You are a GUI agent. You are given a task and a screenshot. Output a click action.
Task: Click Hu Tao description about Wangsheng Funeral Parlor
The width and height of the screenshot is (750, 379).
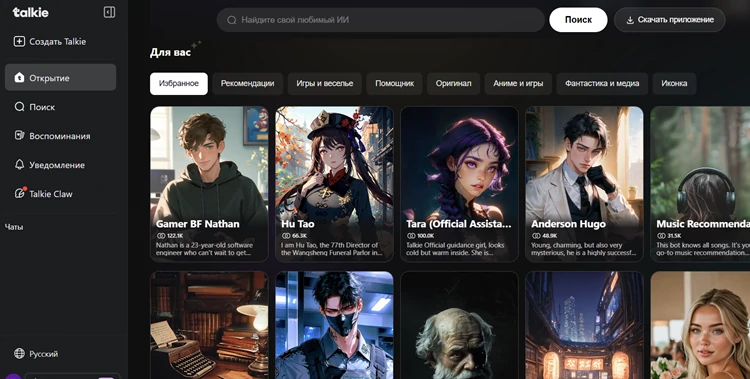pos(331,249)
